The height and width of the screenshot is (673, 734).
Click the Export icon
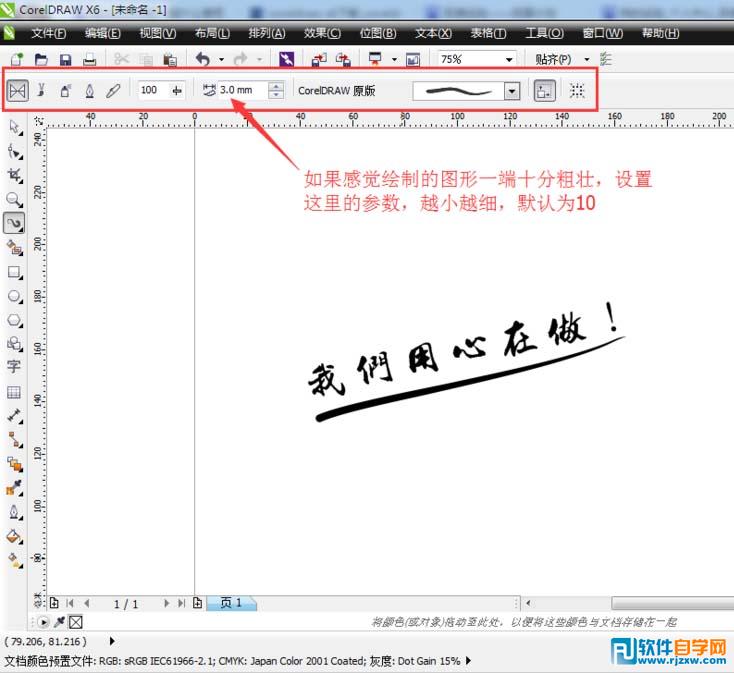coord(343,59)
